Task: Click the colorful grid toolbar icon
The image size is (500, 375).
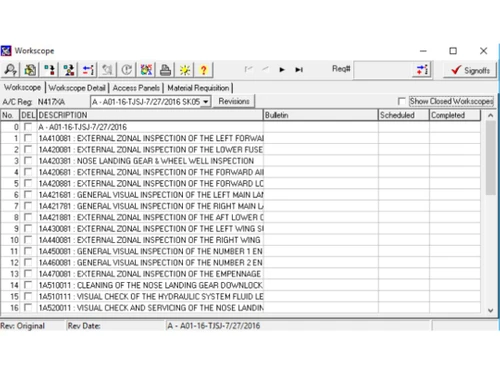Action: tap(146, 70)
